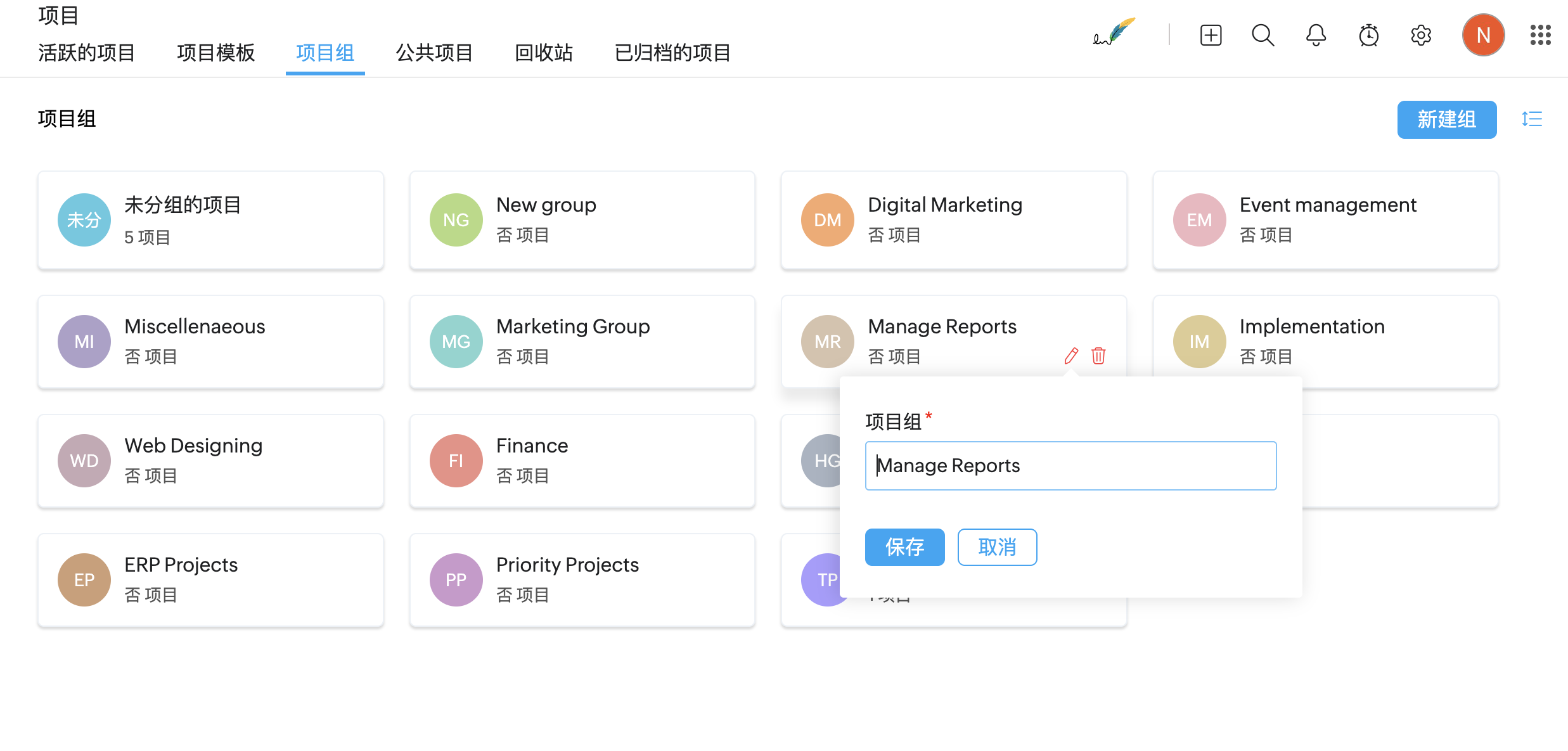This screenshot has height=751, width=1568.
Task: Open the 已归档的项目 tab
Action: pyautogui.click(x=672, y=53)
